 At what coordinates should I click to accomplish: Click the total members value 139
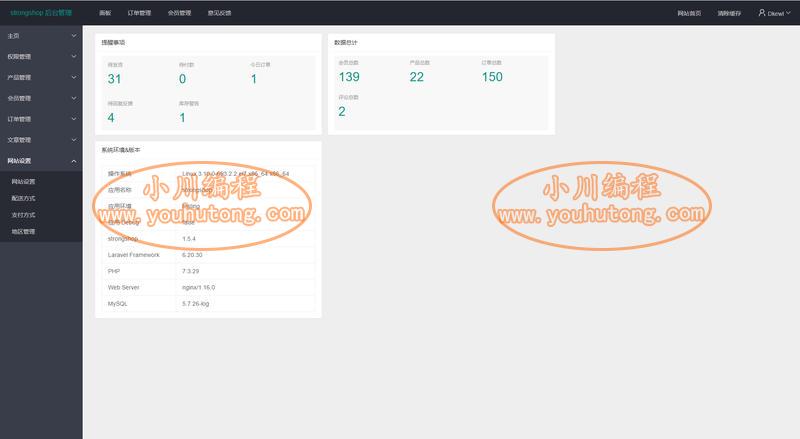(x=349, y=77)
